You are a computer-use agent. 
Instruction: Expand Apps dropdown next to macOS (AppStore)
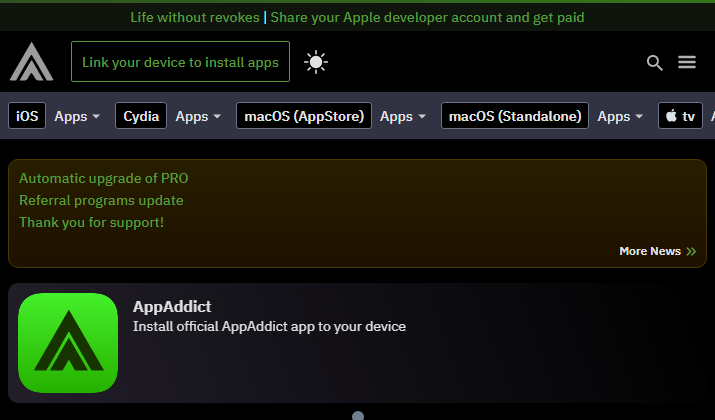coord(403,116)
